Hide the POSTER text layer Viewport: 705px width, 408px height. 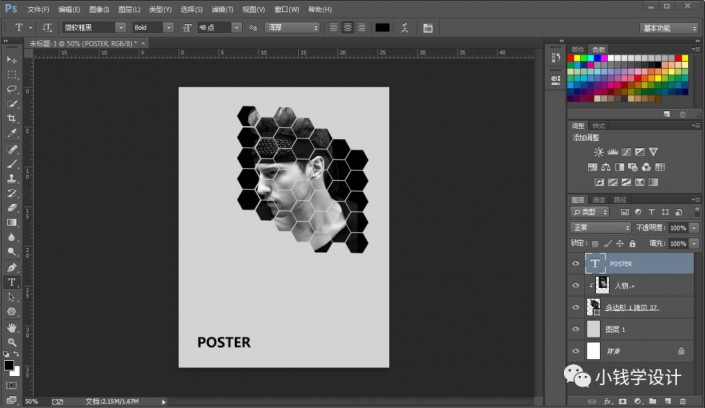click(575, 264)
